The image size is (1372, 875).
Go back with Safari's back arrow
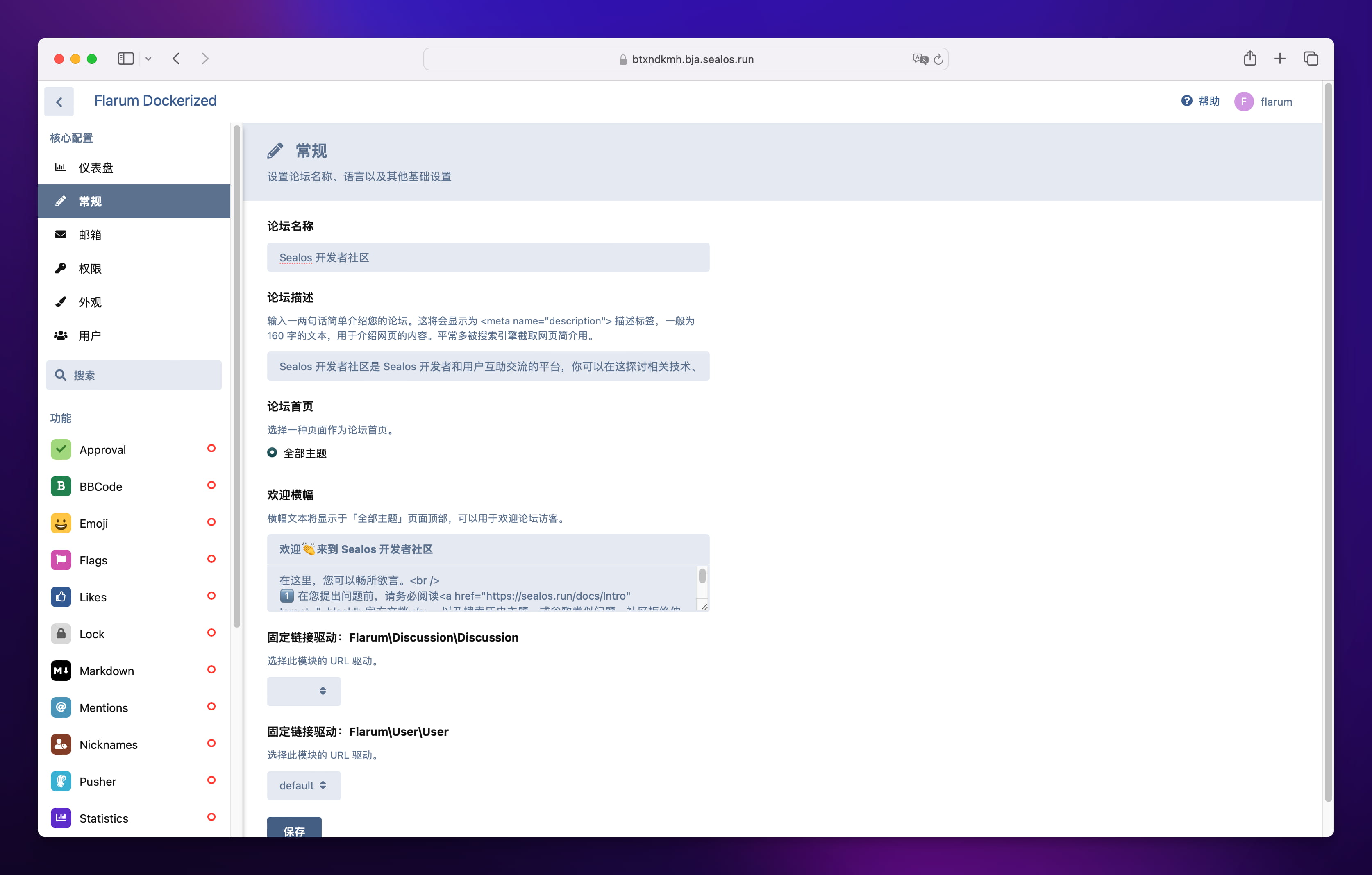pyautogui.click(x=176, y=59)
